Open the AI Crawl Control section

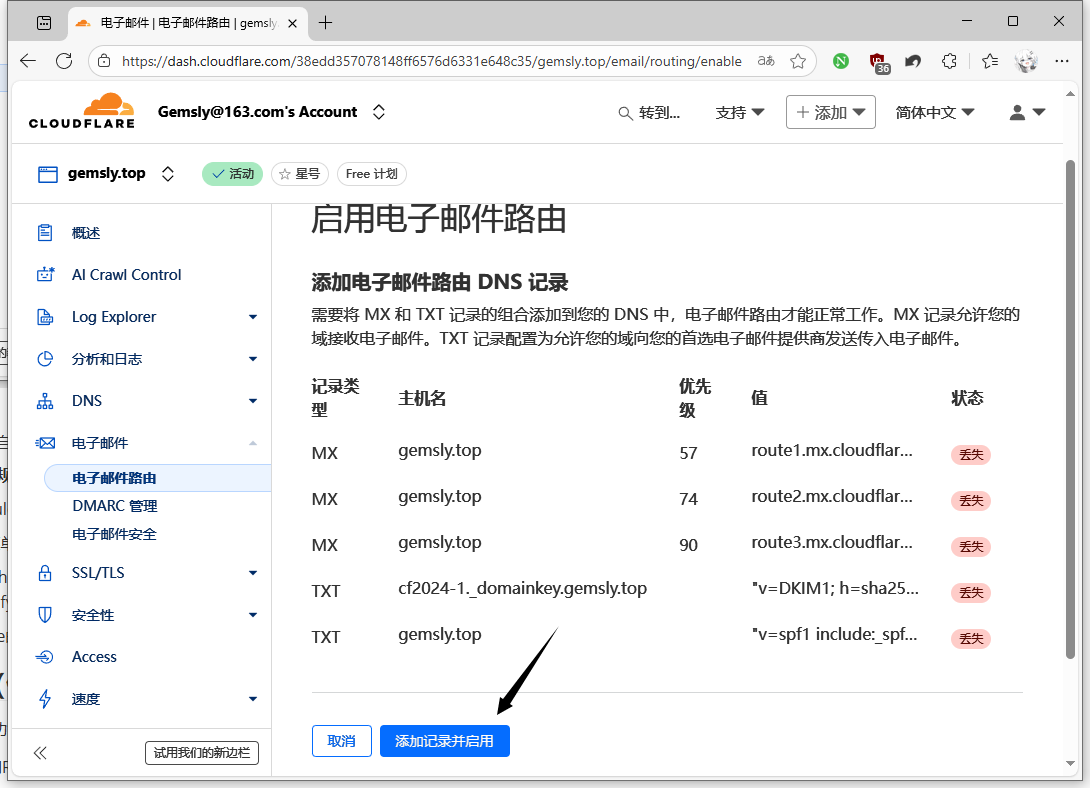[x=126, y=275]
